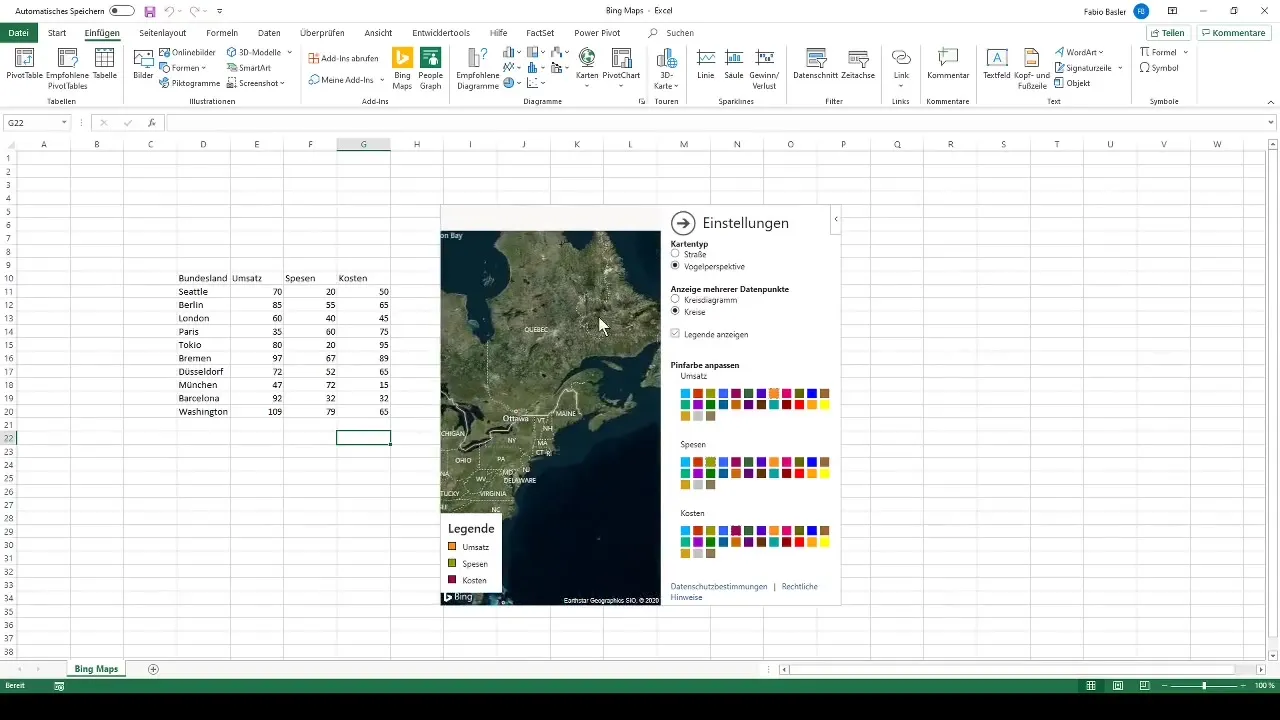Switch to the Seitenlayout tab

(x=162, y=33)
